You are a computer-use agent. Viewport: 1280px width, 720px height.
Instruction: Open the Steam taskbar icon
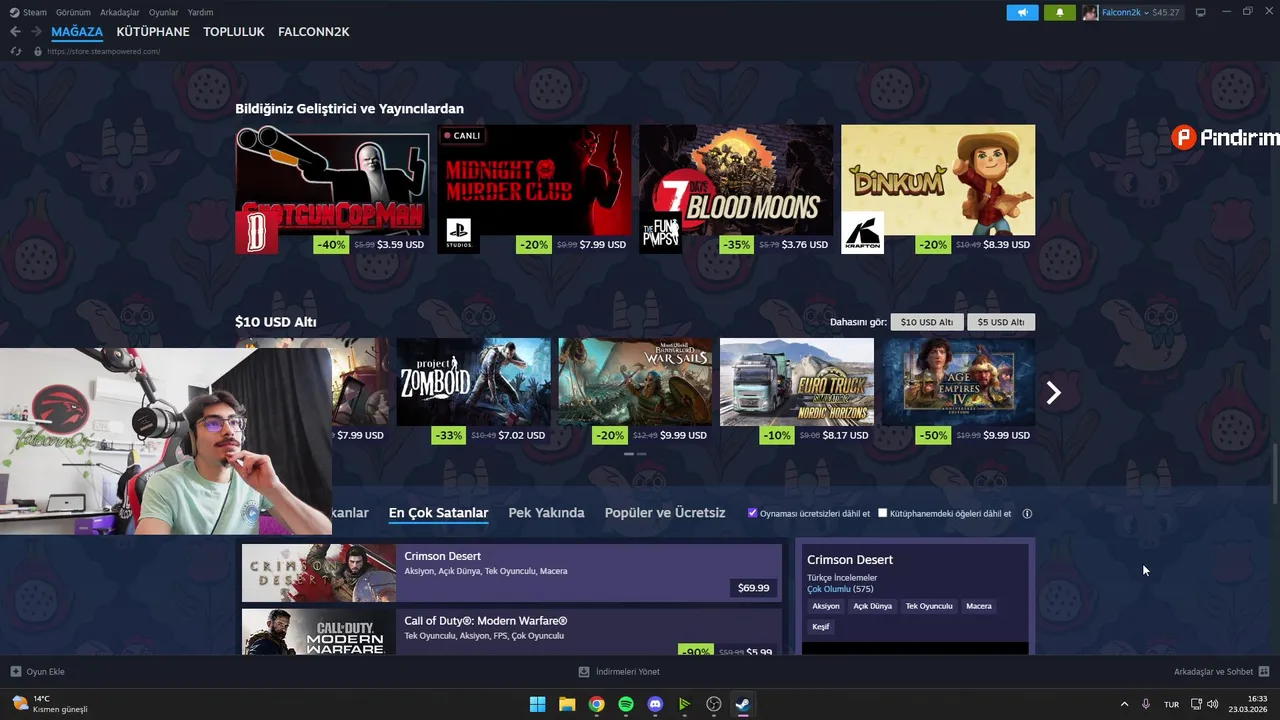coord(743,704)
